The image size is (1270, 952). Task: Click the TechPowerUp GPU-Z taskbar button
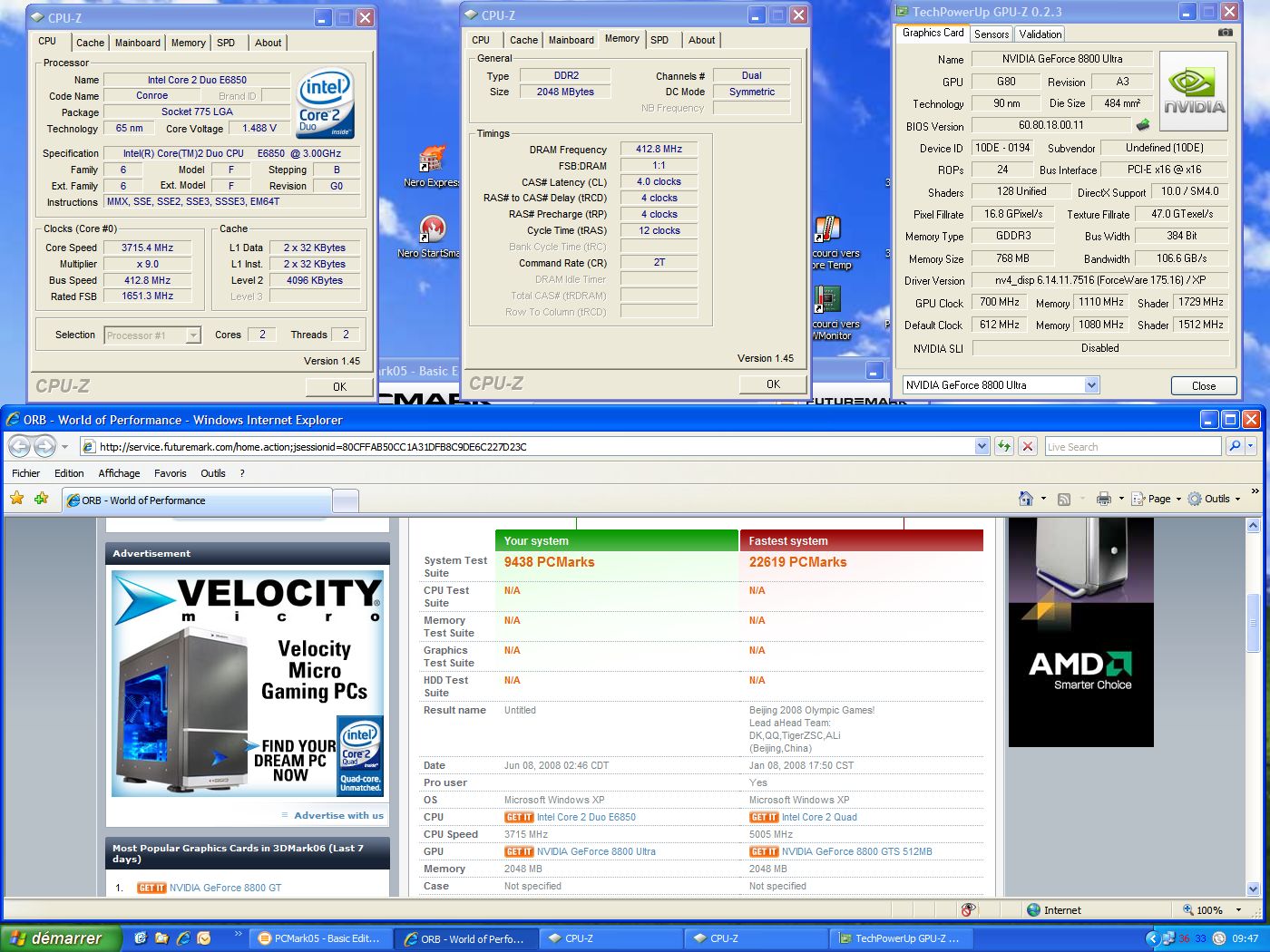[x=901, y=938]
